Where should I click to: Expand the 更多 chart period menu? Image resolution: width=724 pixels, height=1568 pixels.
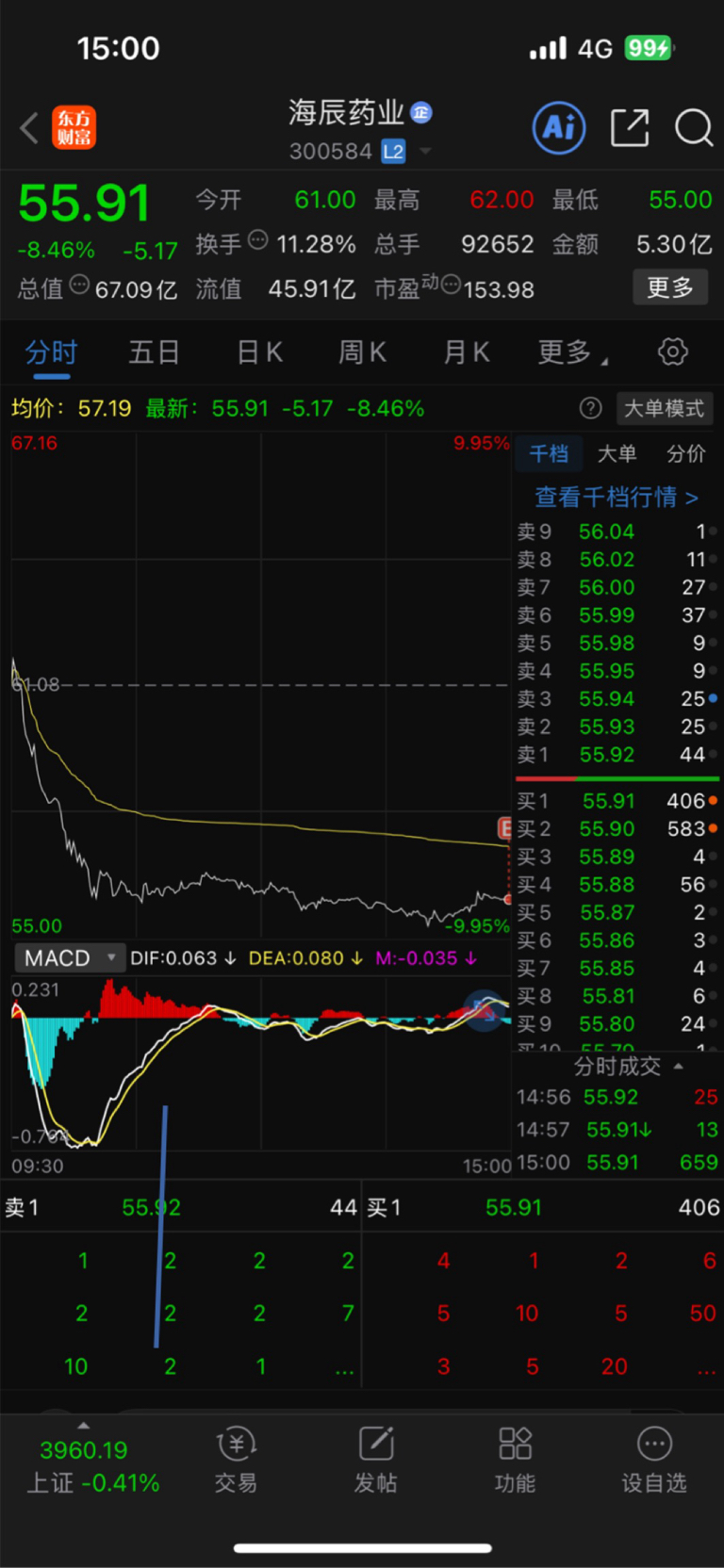[x=572, y=352]
